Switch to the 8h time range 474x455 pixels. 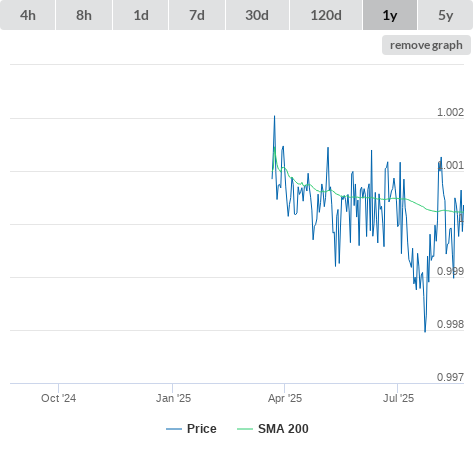pos(84,15)
